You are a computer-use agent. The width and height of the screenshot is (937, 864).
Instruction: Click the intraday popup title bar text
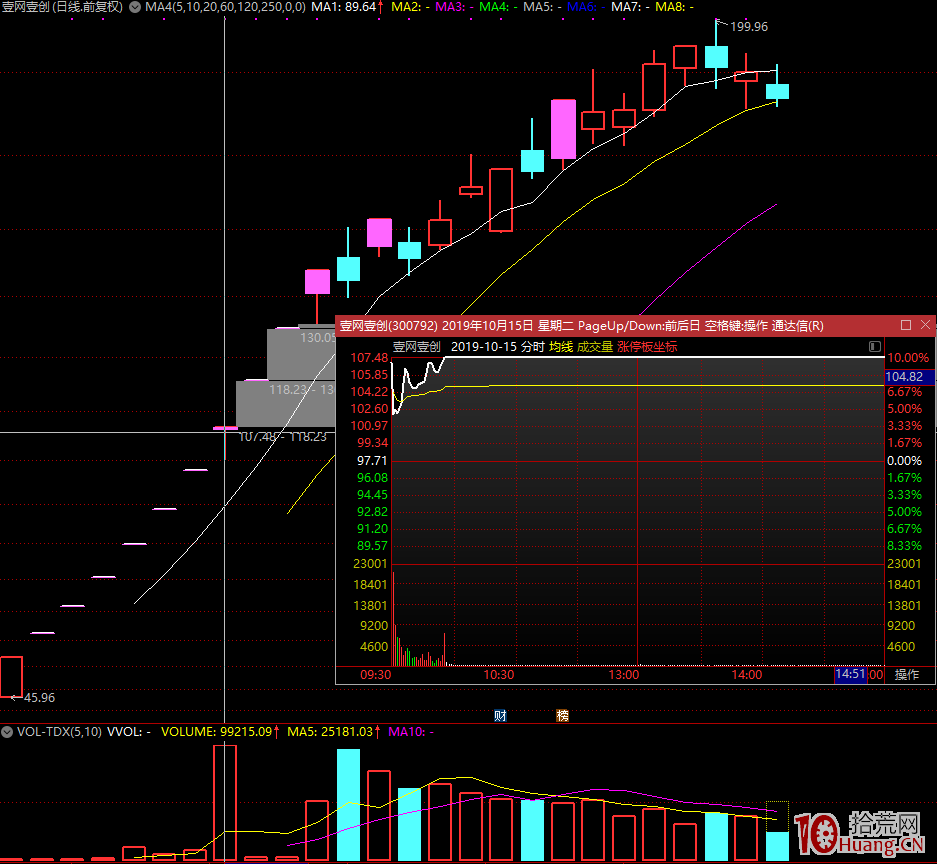click(581, 326)
